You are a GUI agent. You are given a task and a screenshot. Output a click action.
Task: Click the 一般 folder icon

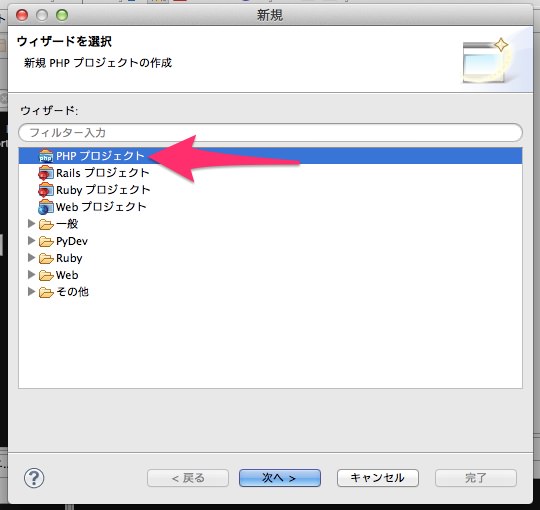(x=46, y=225)
